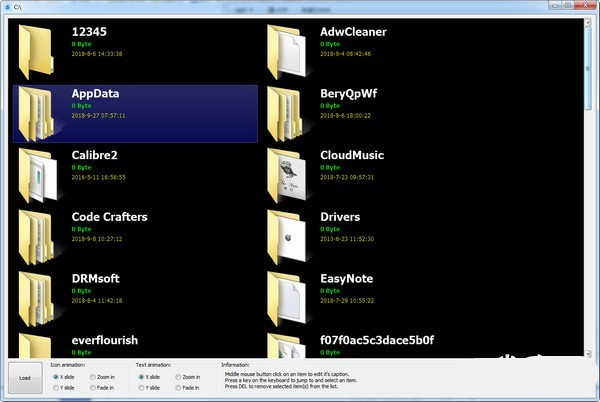Click the scrollbar down arrow
The image size is (600, 402).
[588, 354]
